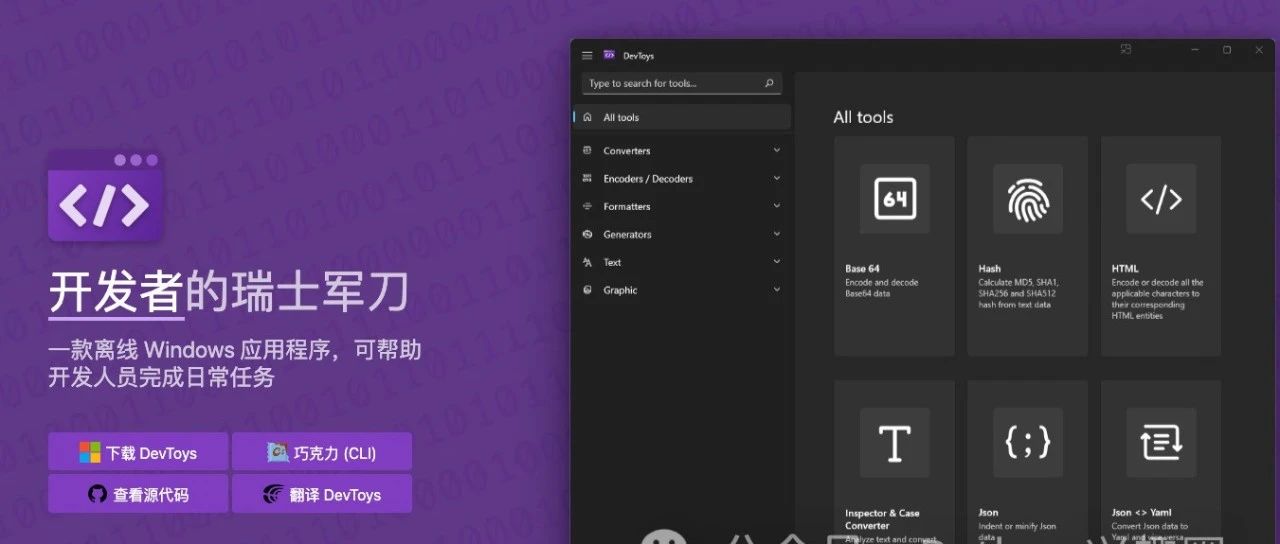Open the hamburger menu in DevToys
Viewport: 1280px width, 544px height.
click(587, 55)
